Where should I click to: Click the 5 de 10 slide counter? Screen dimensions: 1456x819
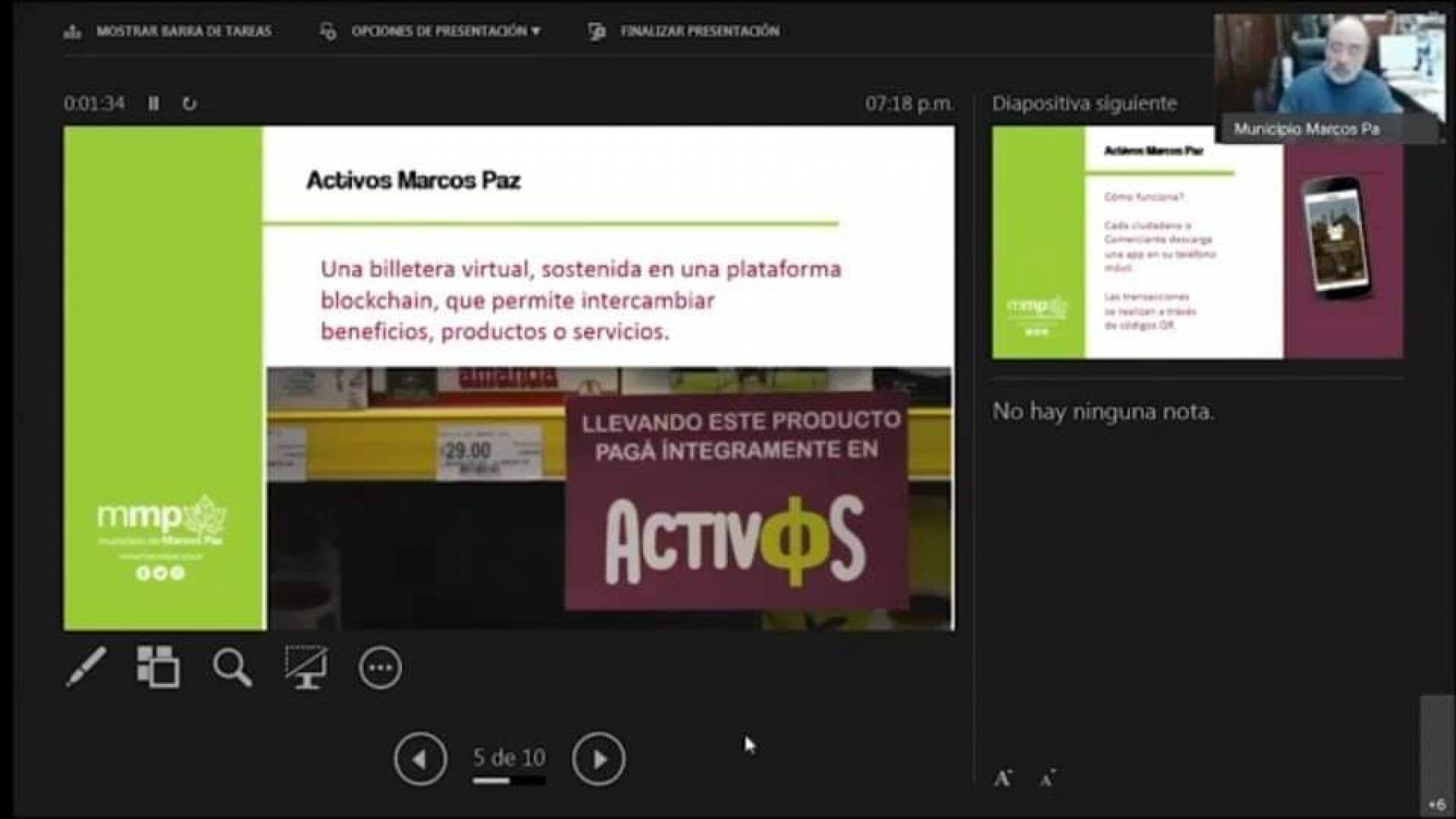click(510, 758)
